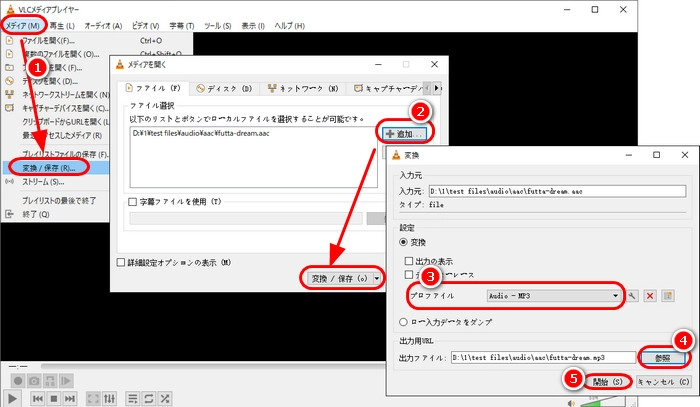Select futta-dream.aac in file list
The image size is (700, 407).
click(201, 133)
